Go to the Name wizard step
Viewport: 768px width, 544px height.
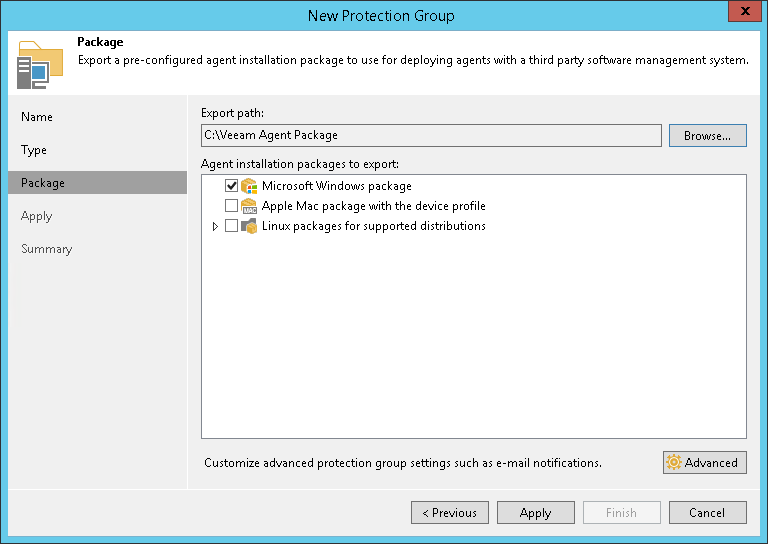(37, 117)
